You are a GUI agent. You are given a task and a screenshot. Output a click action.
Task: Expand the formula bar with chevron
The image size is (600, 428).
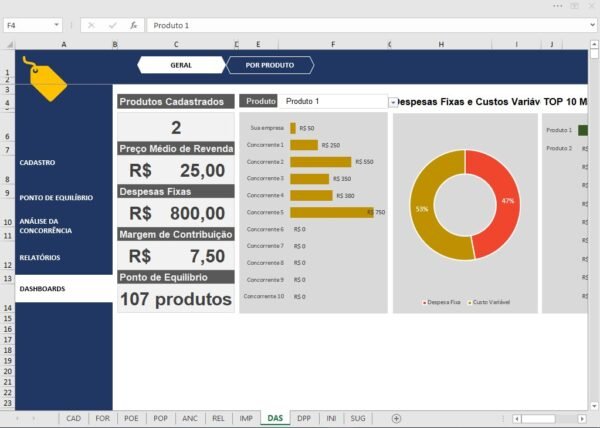coord(592,26)
